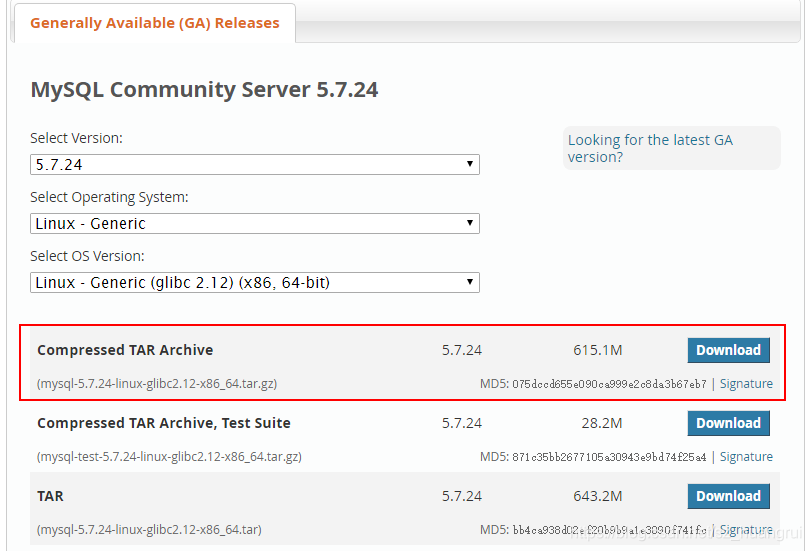Open Signature link for Compressed TAR Archive
Image resolution: width=811 pixels, height=551 pixels.
(746, 384)
